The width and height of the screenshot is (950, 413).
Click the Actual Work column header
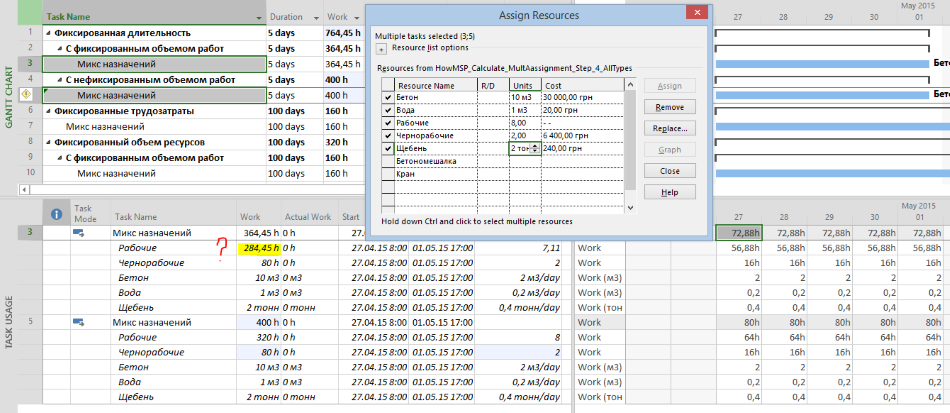(x=308, y=217)
